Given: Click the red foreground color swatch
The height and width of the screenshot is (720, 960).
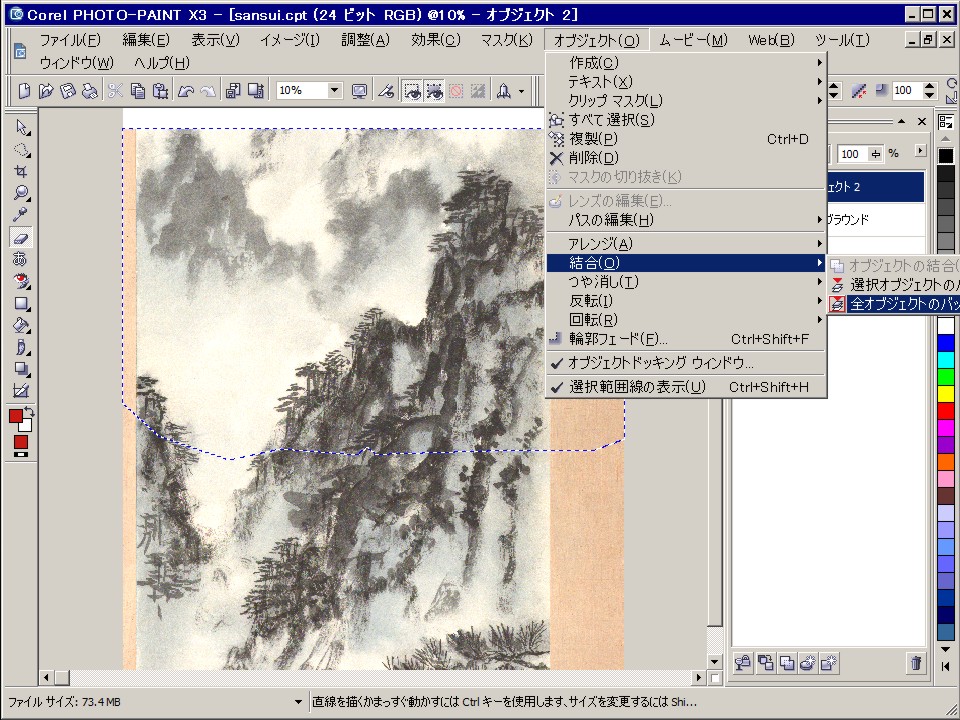Looking at the screenshot, I should click(x=16, y=417).
